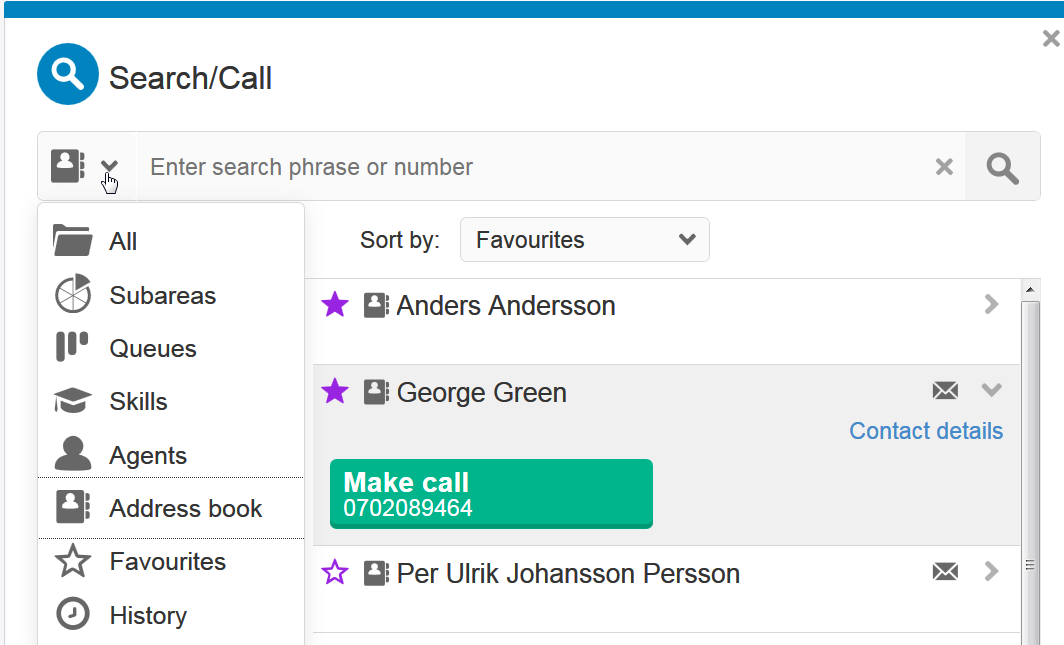1064x645 pixels.
Task: Select Address book from the source menu
Action: [x=185, y=508]
